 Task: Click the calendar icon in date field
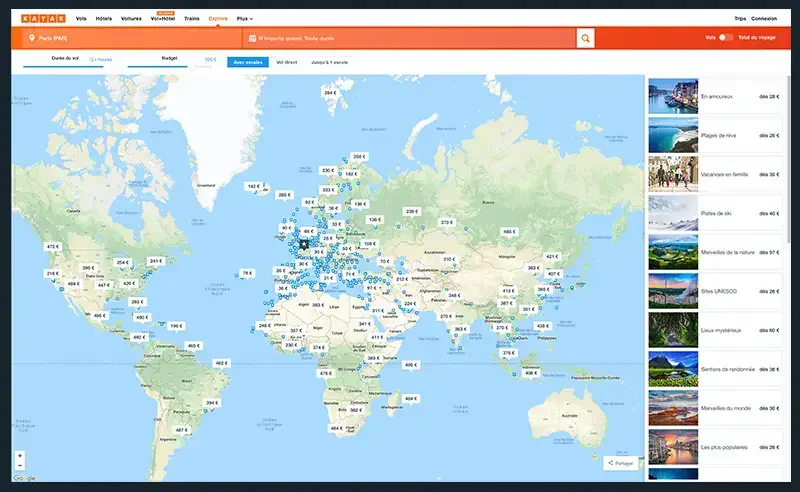(251, 38)
